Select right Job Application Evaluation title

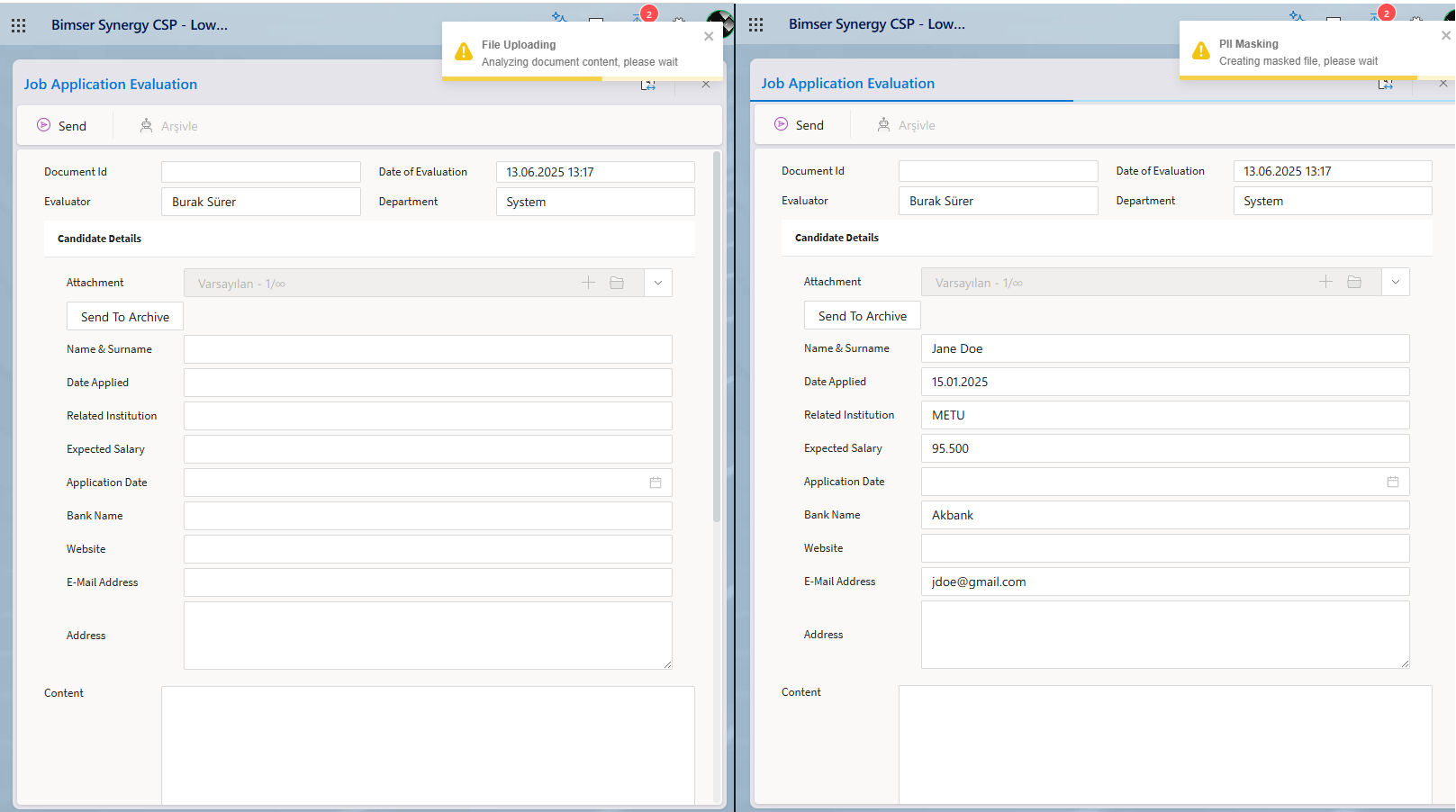coord(848,84)
